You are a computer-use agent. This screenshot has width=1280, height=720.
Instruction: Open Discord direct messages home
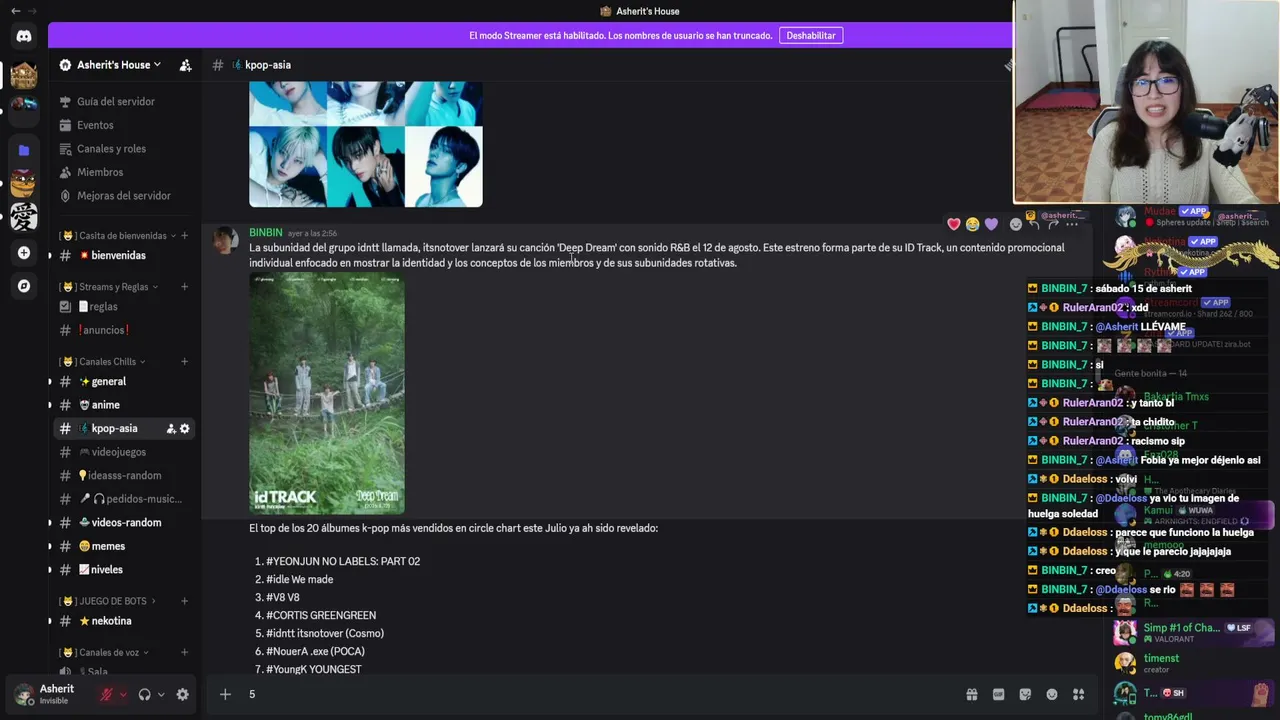[x=24, y=36]
